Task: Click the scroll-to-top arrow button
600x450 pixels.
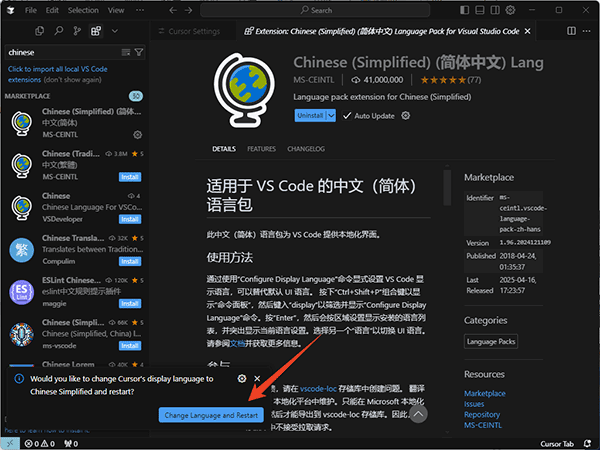Action: coord(419,412)
